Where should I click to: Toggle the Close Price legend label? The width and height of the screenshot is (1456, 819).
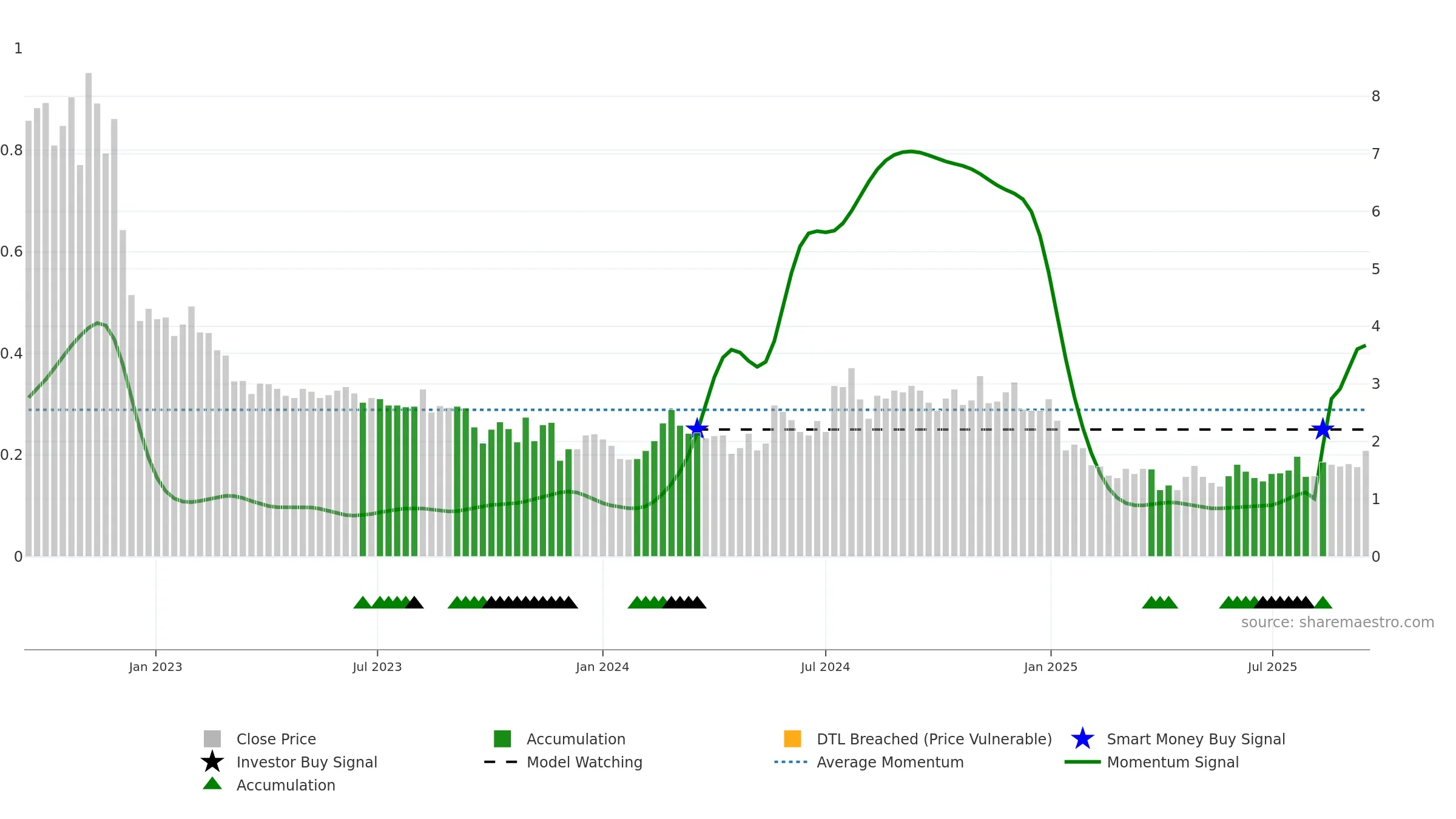(276, 739)
